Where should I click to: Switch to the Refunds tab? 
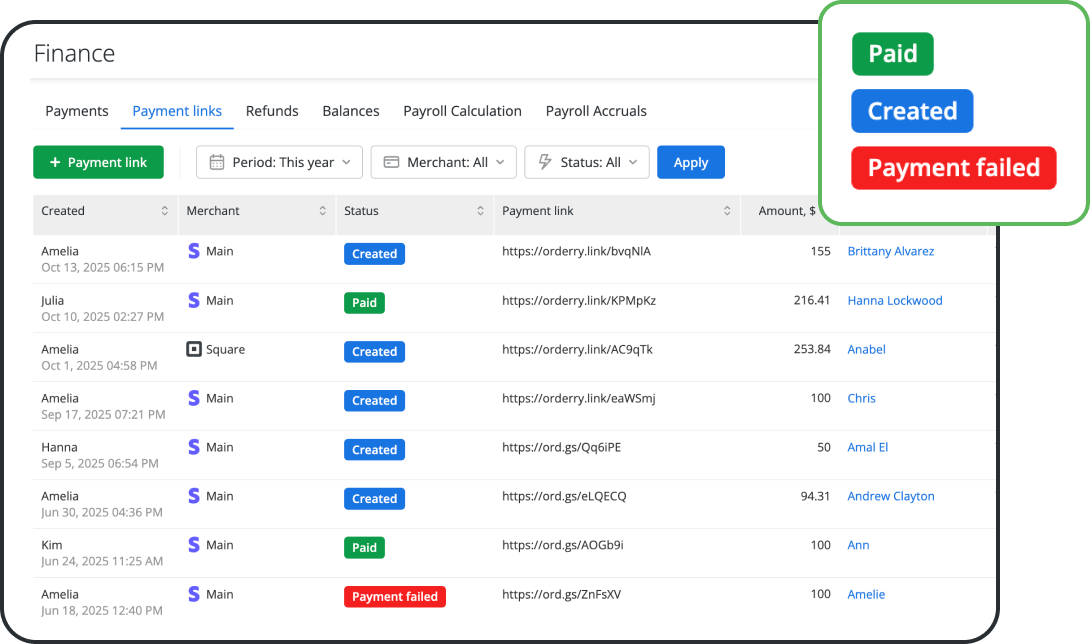(271, 111)
